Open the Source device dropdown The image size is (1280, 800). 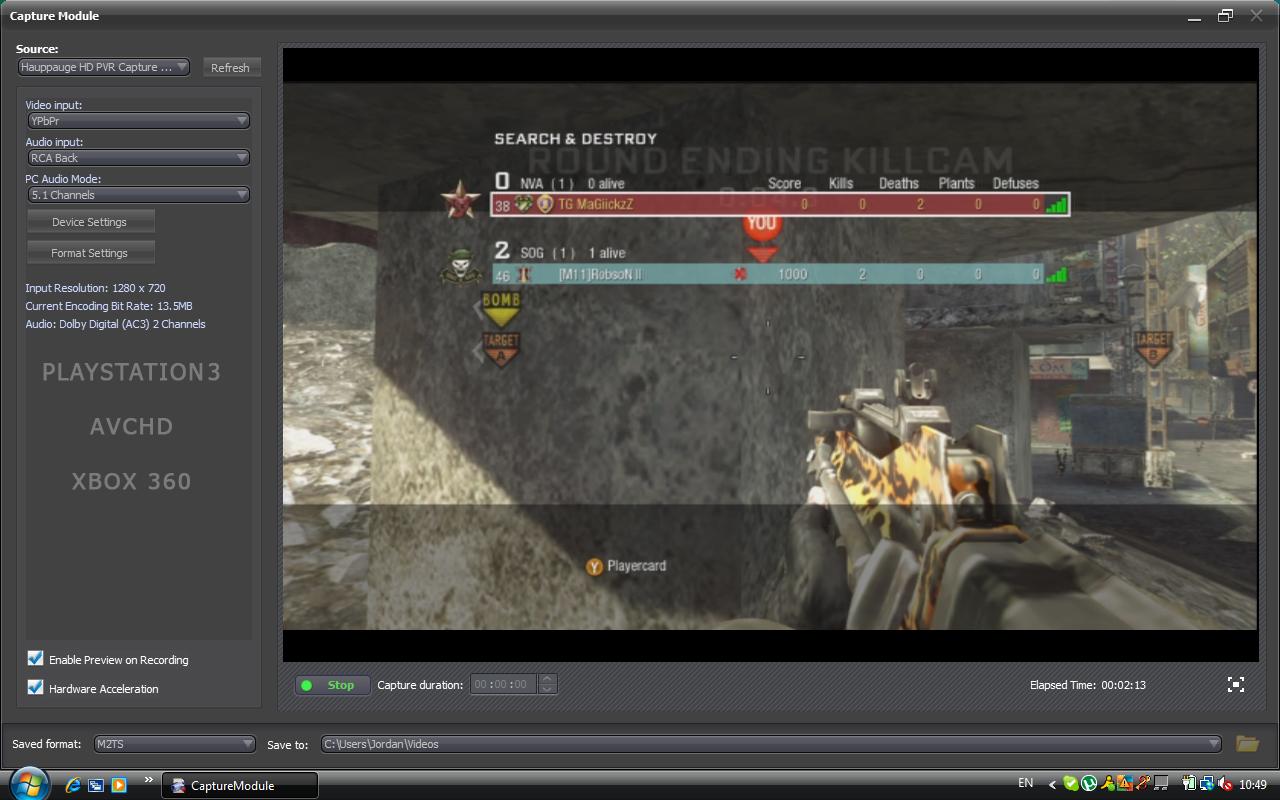click(104, 67)
